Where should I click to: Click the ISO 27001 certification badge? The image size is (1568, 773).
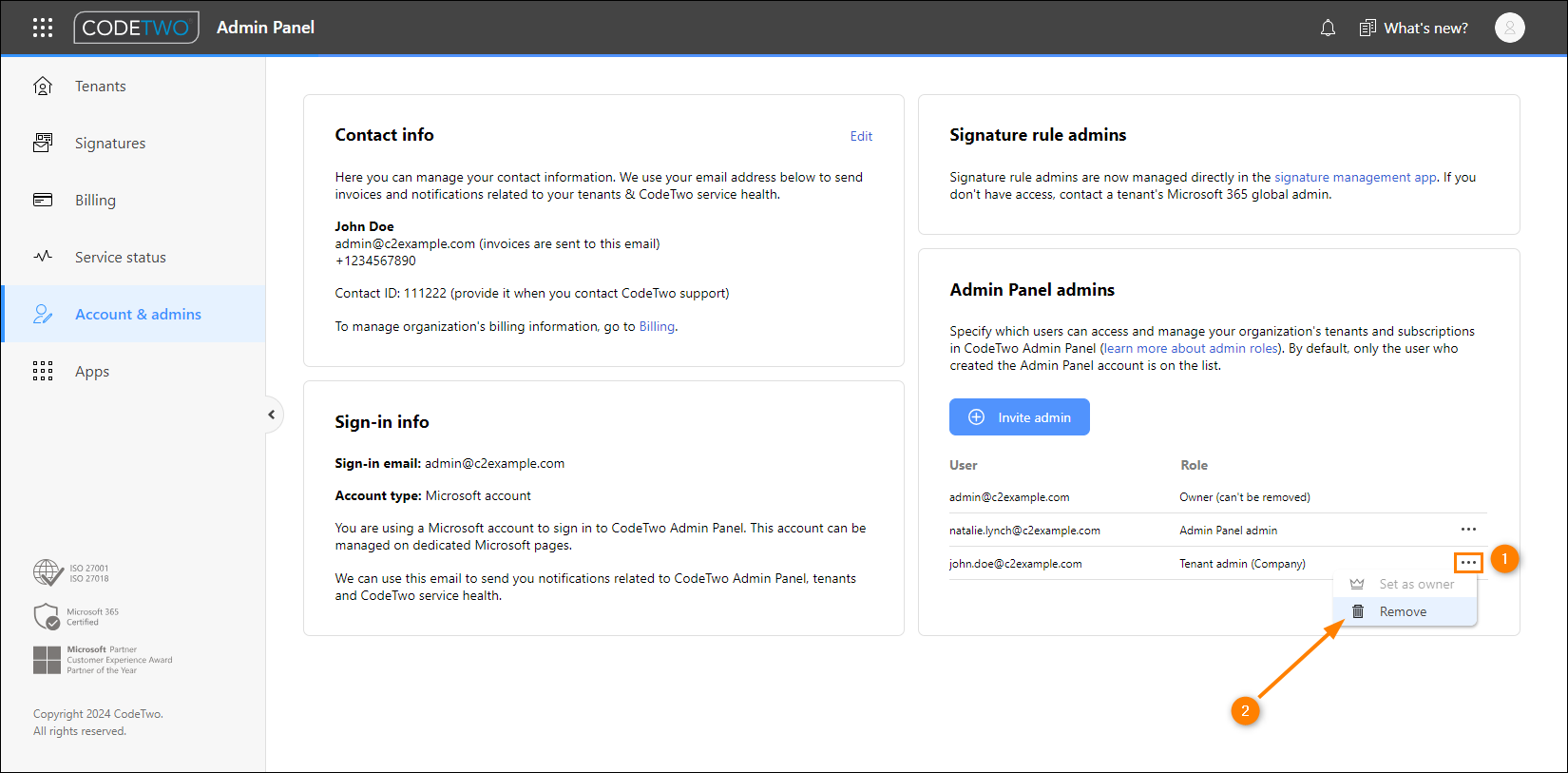click(71, 572)
